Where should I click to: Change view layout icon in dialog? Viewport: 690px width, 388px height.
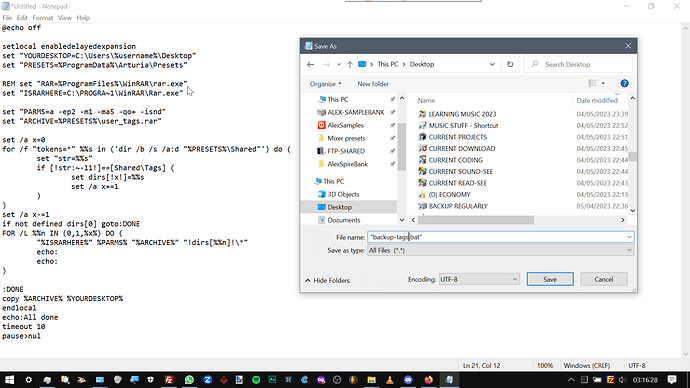click(592, 83)
